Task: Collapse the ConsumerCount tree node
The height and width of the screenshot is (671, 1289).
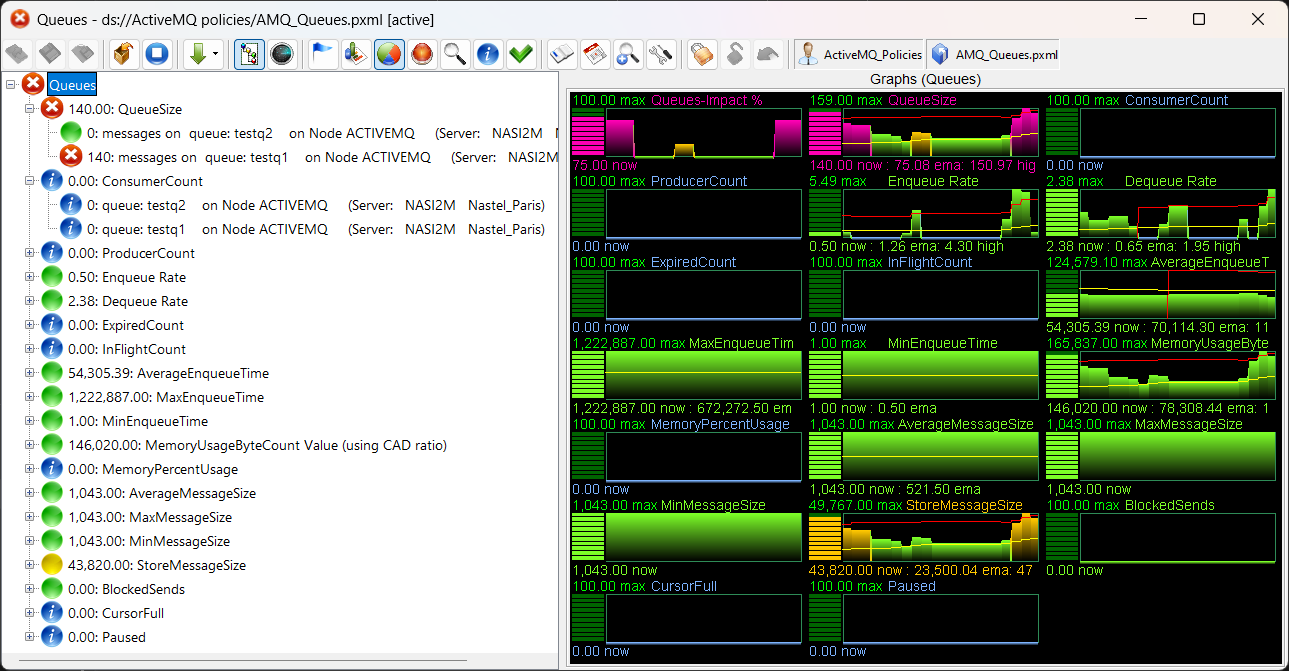Action: coord(29,181)
